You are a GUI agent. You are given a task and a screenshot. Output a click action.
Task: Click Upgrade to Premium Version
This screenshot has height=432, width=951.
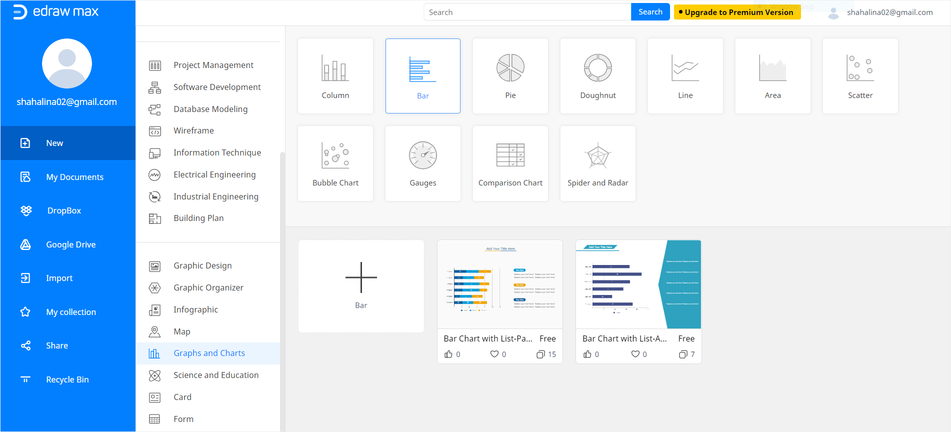[737, 12]
